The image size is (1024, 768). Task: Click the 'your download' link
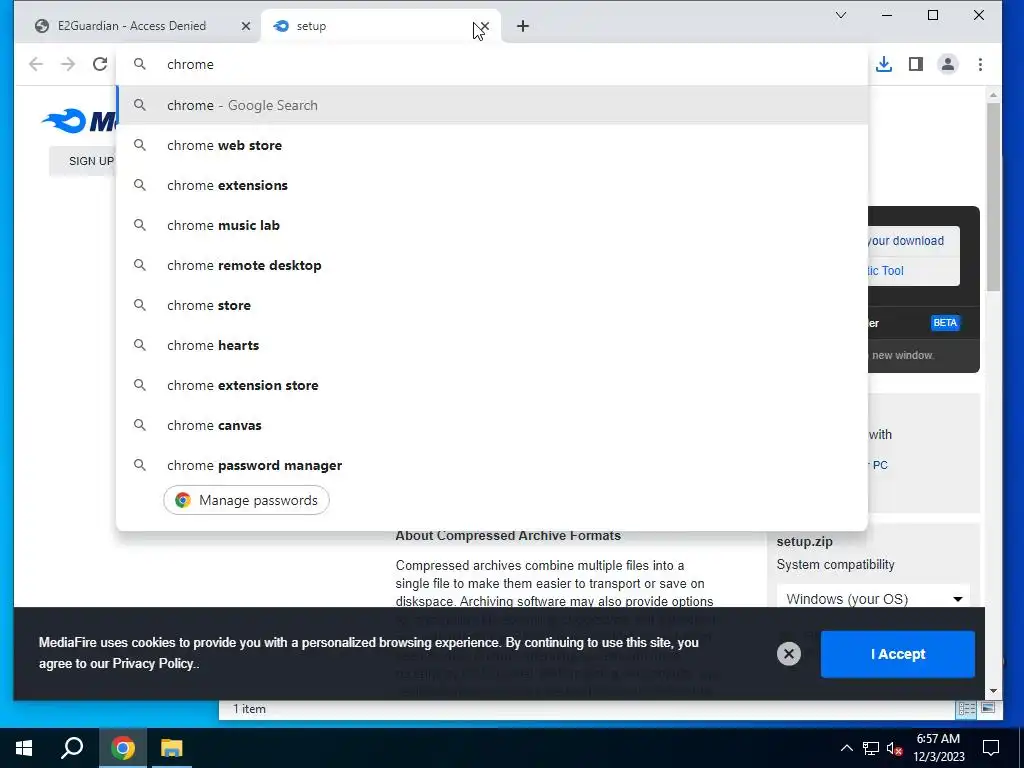point(906,240)
